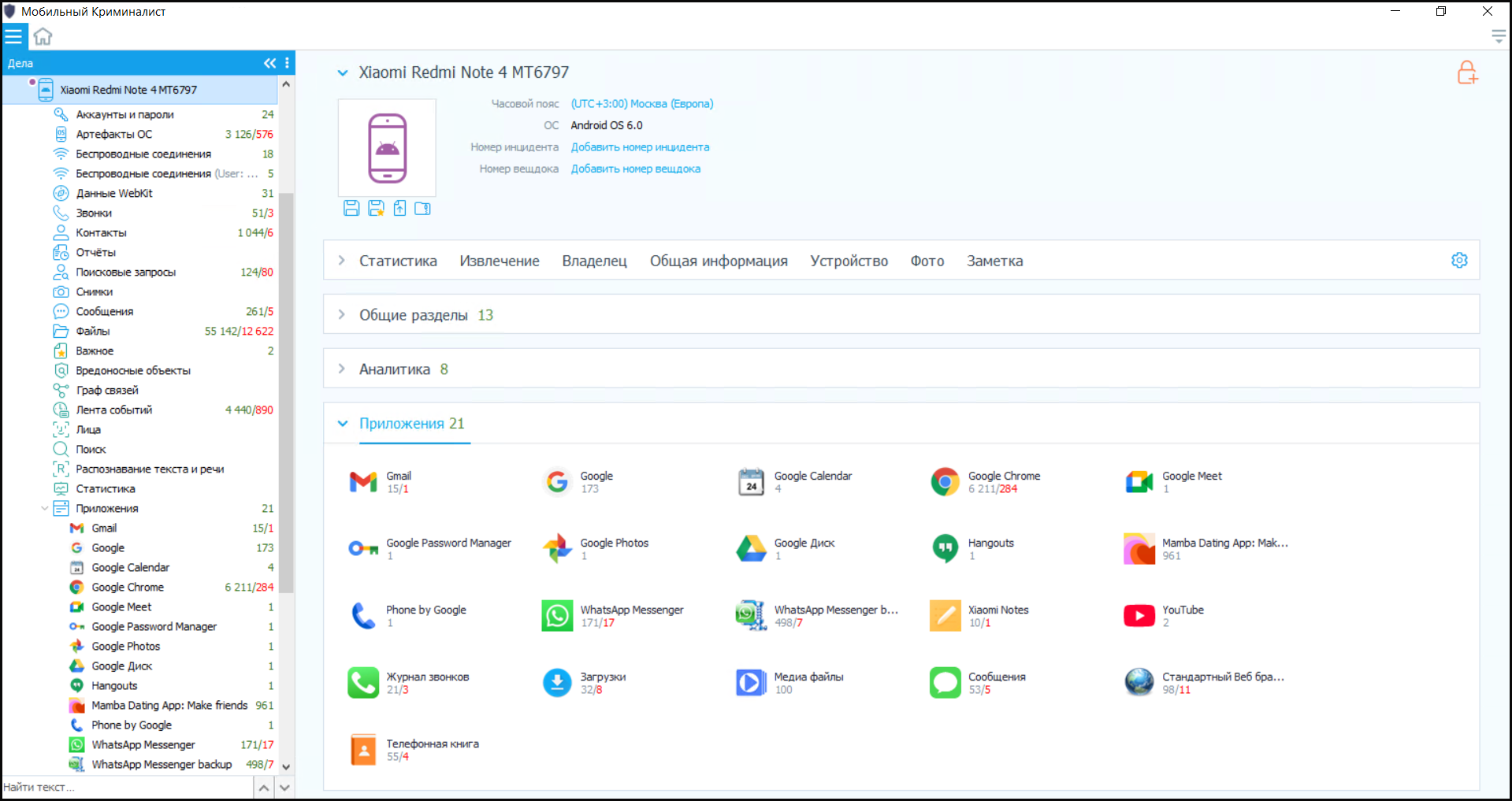Switch to the Статистика tab
Screen dimensions: 1512x801
tap(398, 261)
